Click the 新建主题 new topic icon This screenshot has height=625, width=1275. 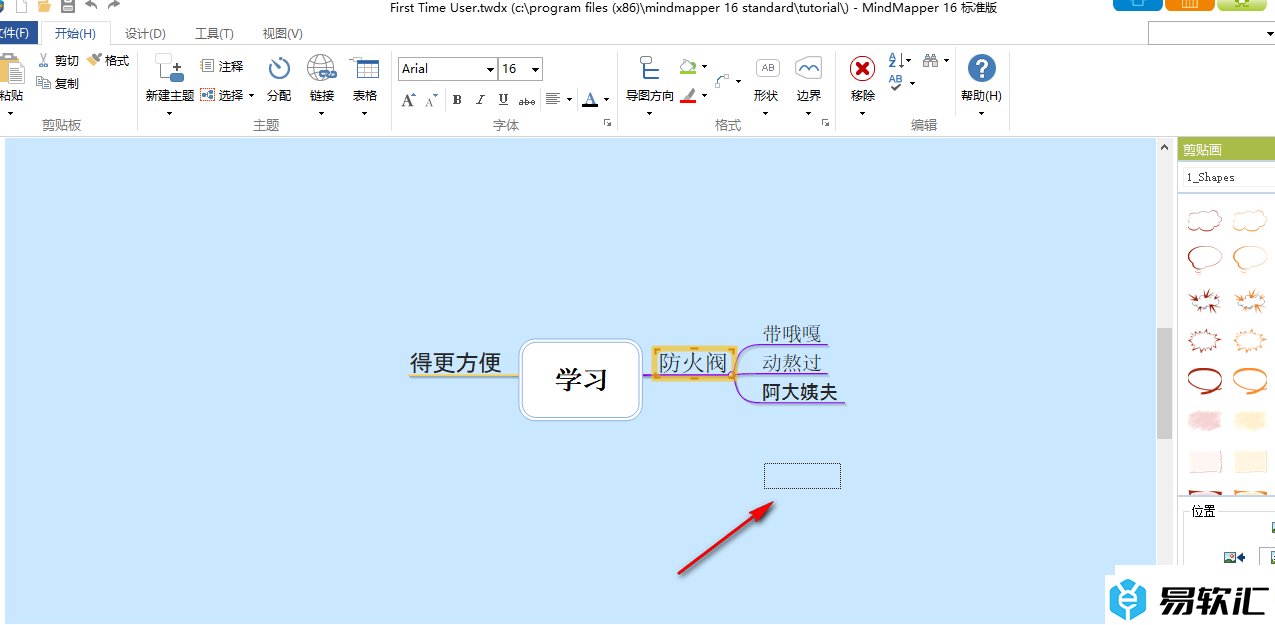[170, 68]
